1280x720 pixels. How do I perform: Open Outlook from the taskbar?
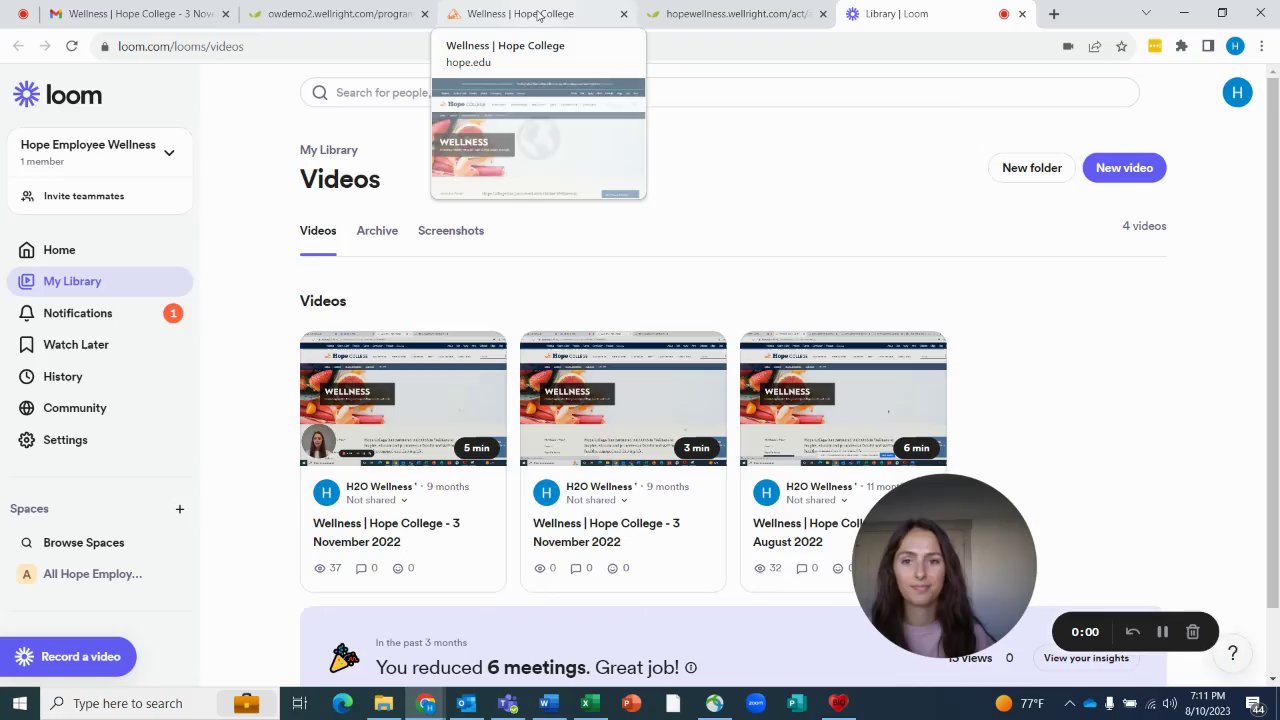(465, 703)
